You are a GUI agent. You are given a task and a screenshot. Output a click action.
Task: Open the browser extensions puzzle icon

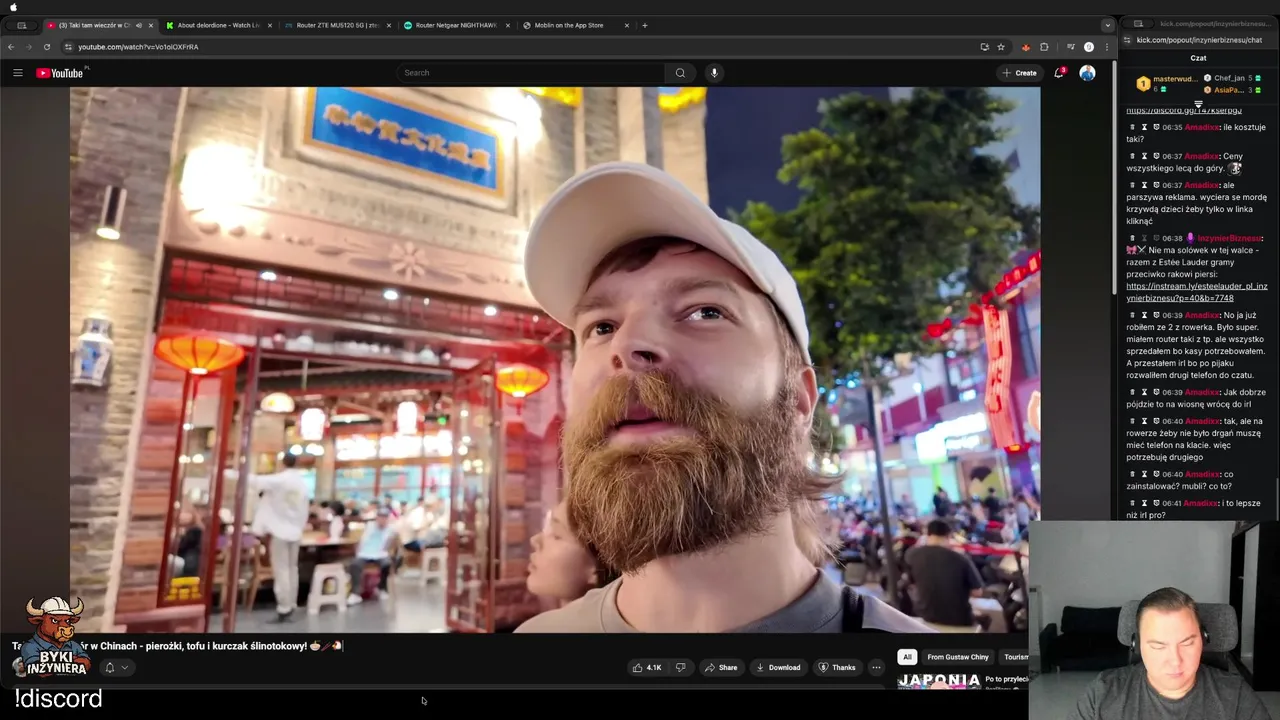click(1044, 47)
